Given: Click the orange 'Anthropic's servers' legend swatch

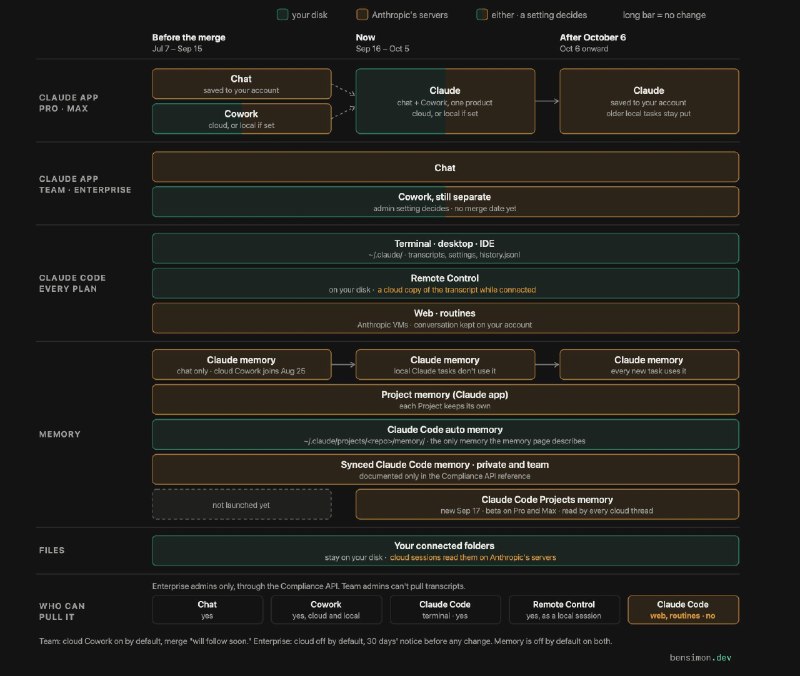Looking at the screenshot, I should coord(362,15).
